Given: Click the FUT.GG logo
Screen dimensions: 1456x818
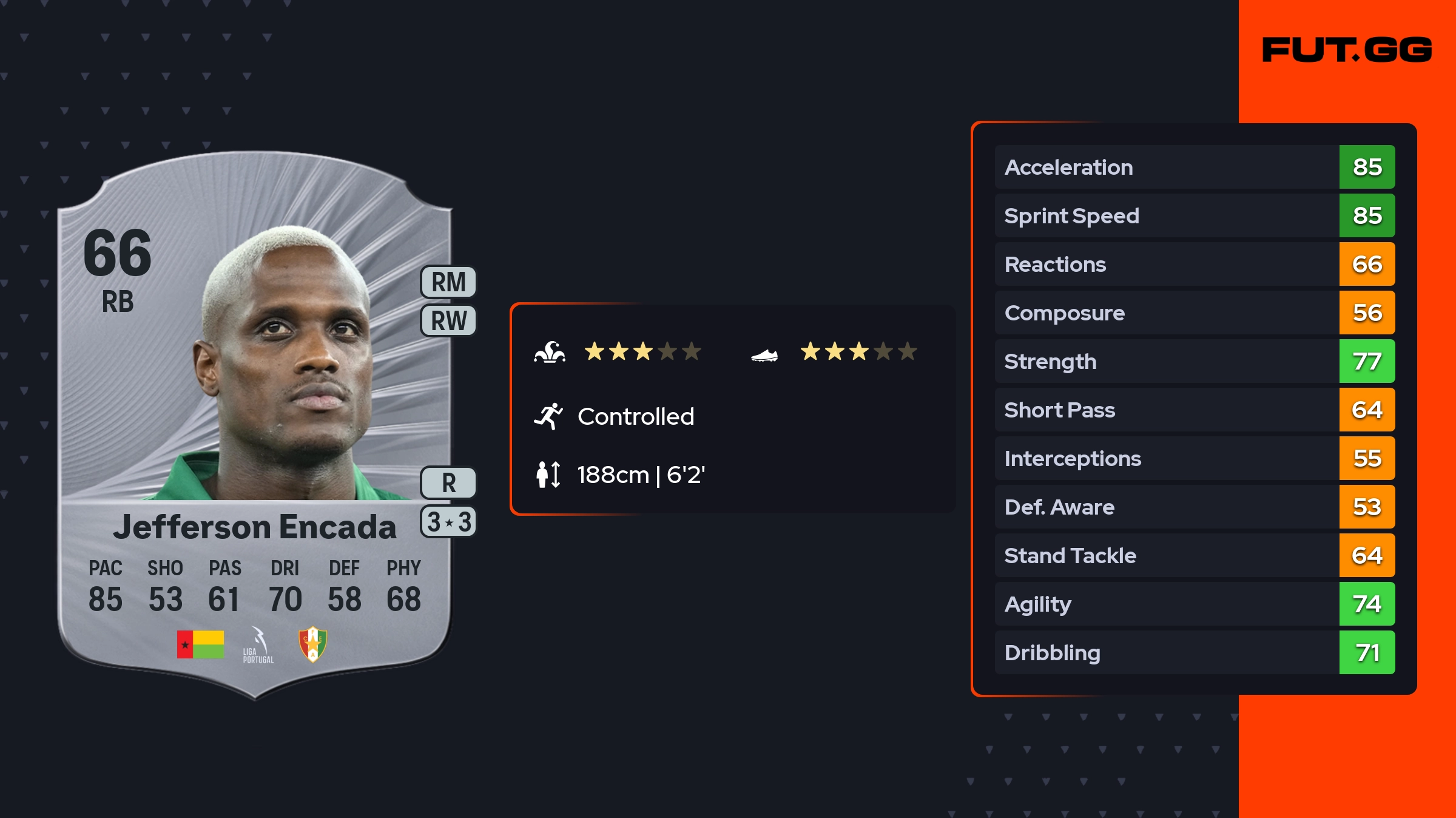Looking at the screenshot, I should [x=1347, y=50].
